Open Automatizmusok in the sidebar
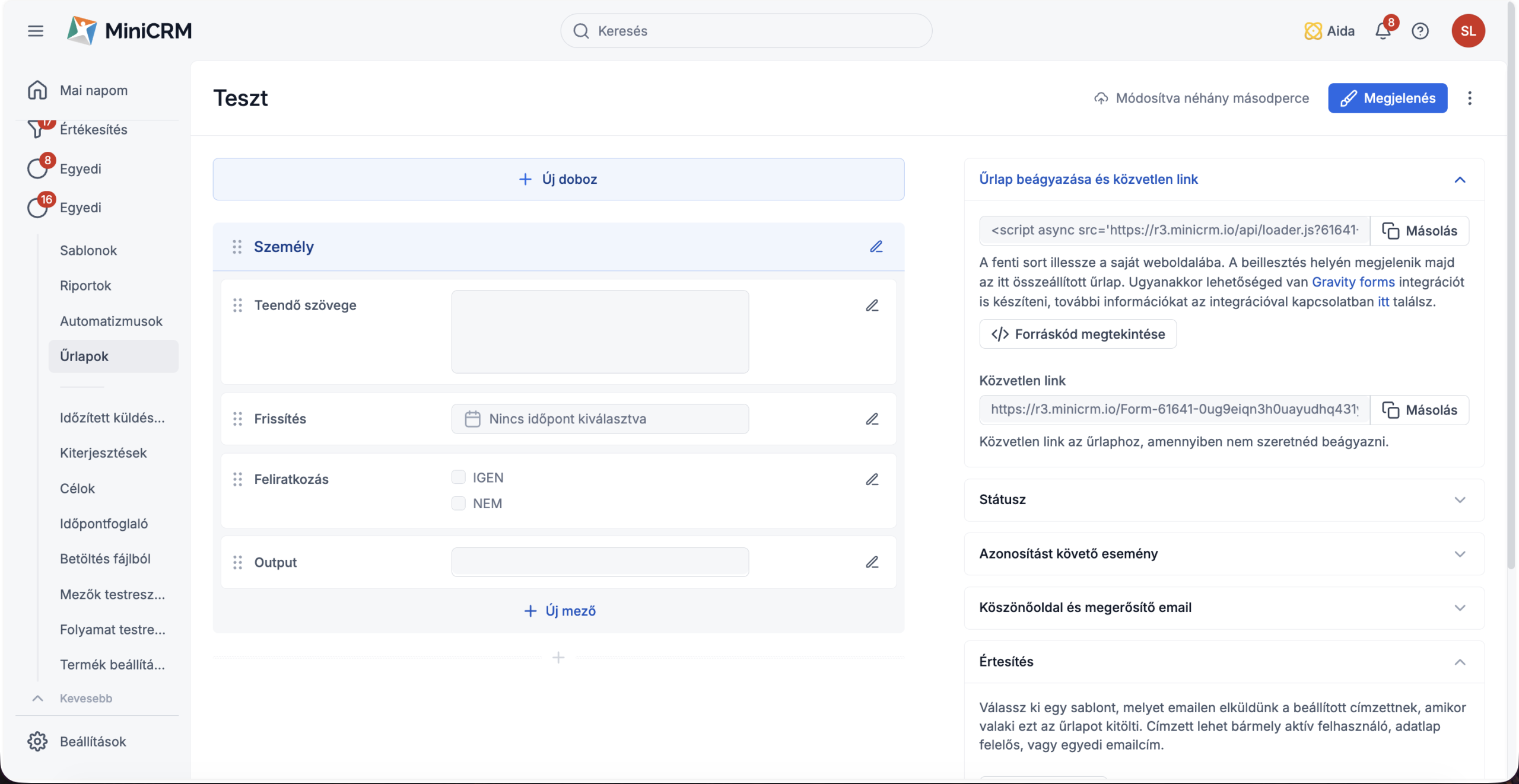 tap(111, 321)
